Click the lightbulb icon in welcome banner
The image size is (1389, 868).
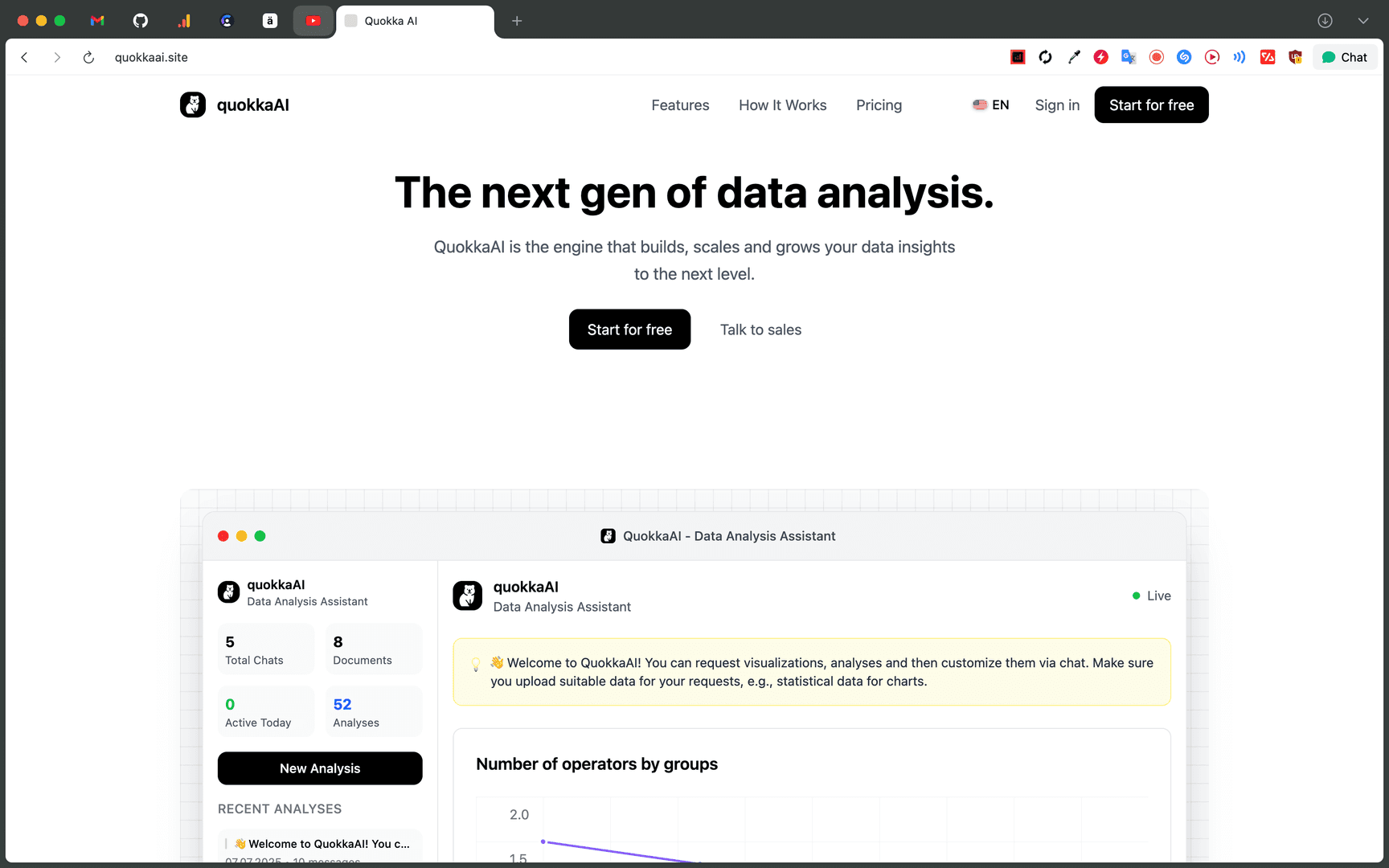tap(476, 664)
